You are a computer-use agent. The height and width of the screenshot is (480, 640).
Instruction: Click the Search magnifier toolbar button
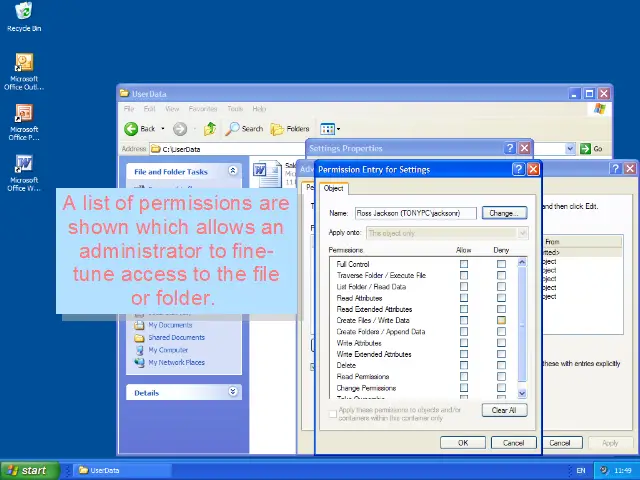[x=244, y=129]
